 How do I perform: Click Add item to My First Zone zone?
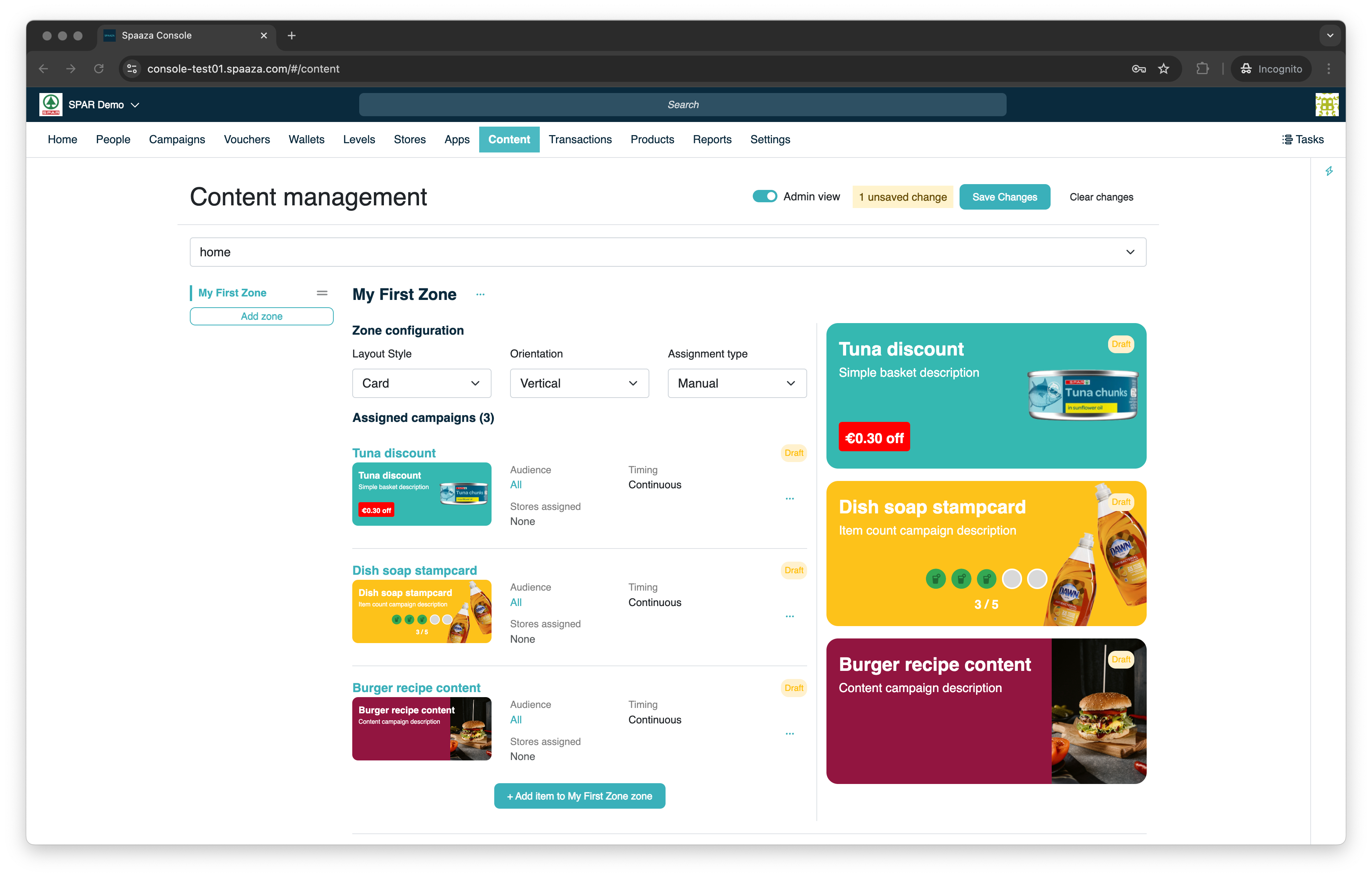580,796
